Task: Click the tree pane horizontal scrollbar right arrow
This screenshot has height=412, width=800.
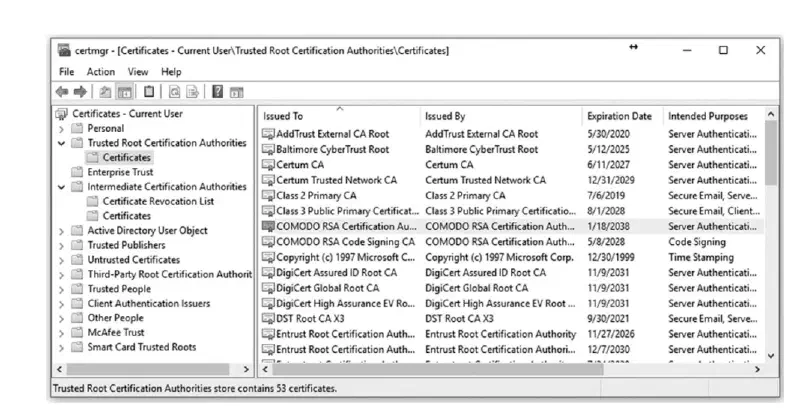Action: [246, 369]
